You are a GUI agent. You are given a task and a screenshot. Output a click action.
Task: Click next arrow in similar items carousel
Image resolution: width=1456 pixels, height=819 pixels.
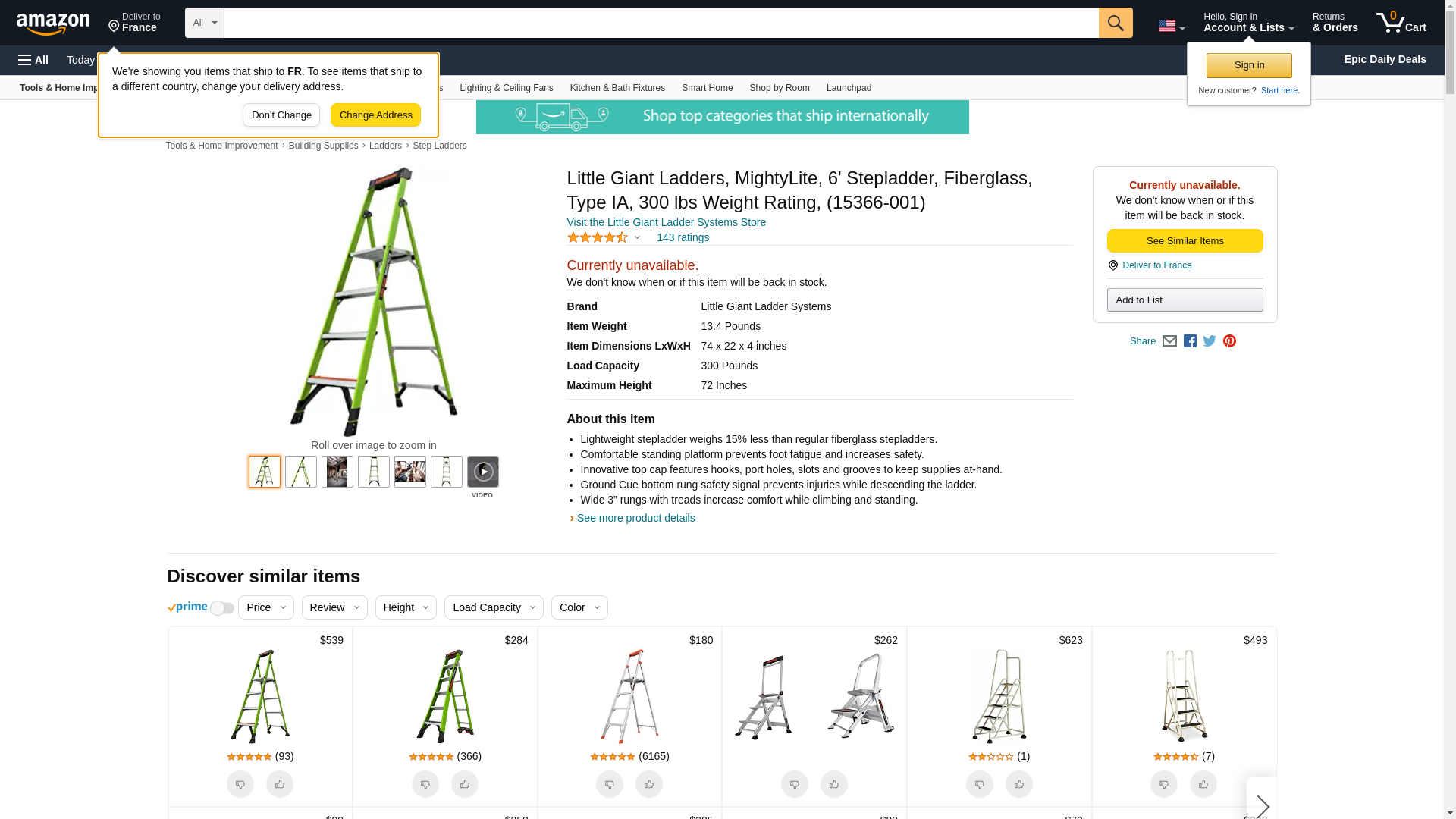1262,805
